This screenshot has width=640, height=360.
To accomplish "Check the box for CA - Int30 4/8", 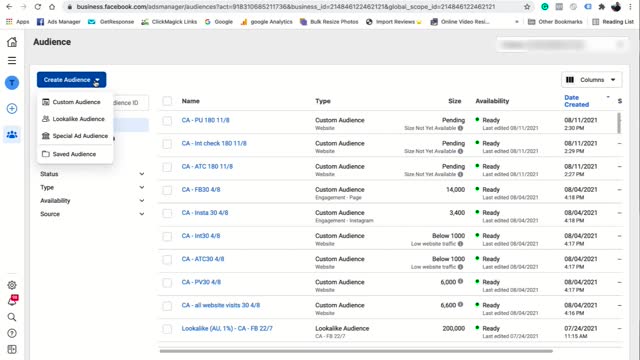I will tap(167, 236).
